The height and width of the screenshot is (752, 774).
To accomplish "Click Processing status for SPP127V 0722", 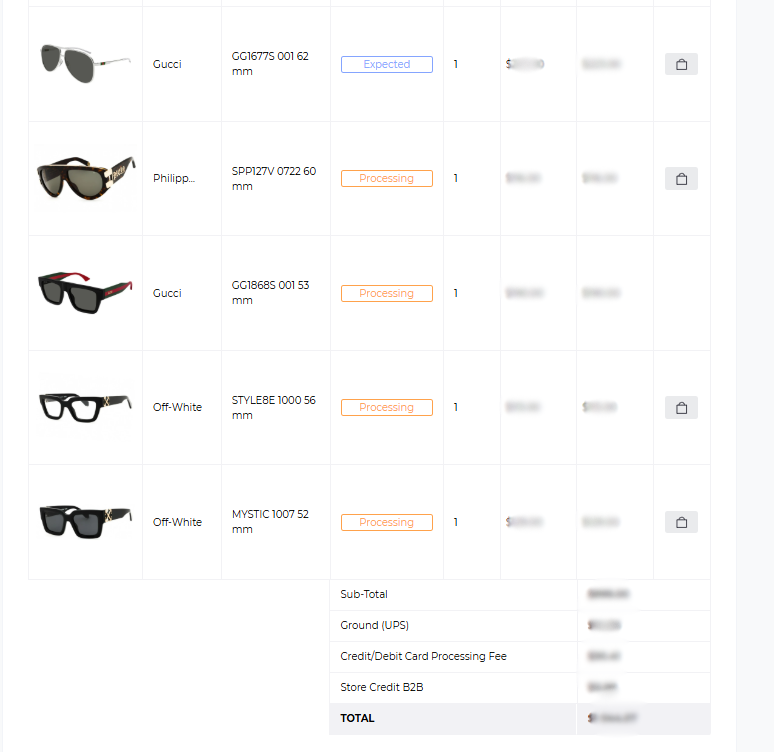I will point(387,178).
